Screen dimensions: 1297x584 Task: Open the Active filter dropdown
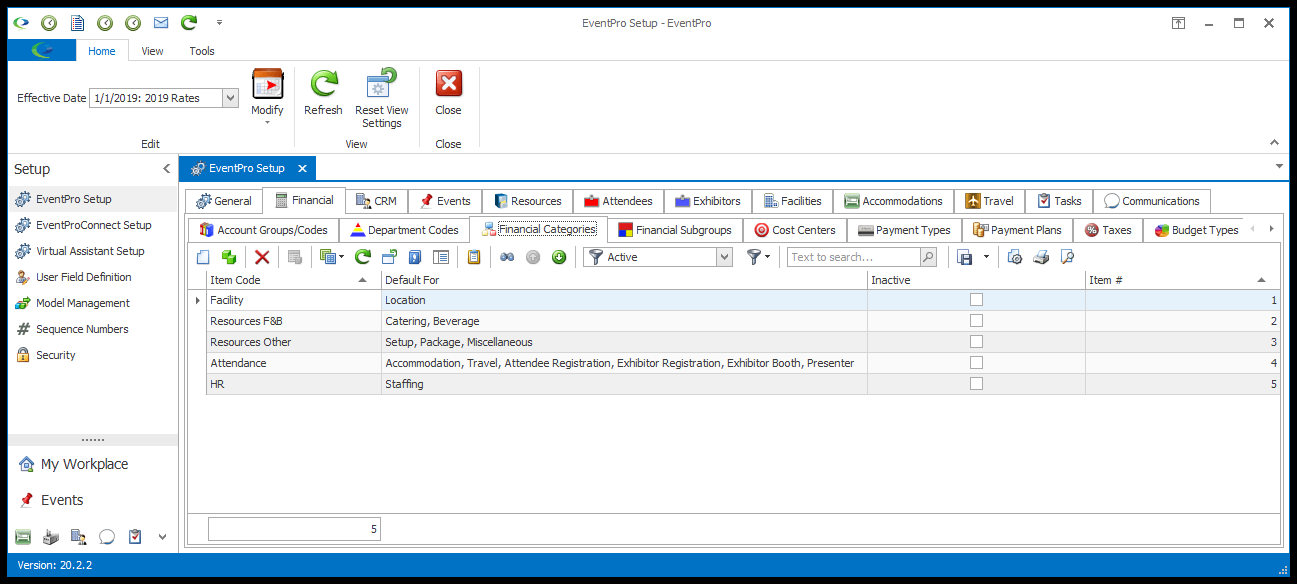[x=725, y=257]
